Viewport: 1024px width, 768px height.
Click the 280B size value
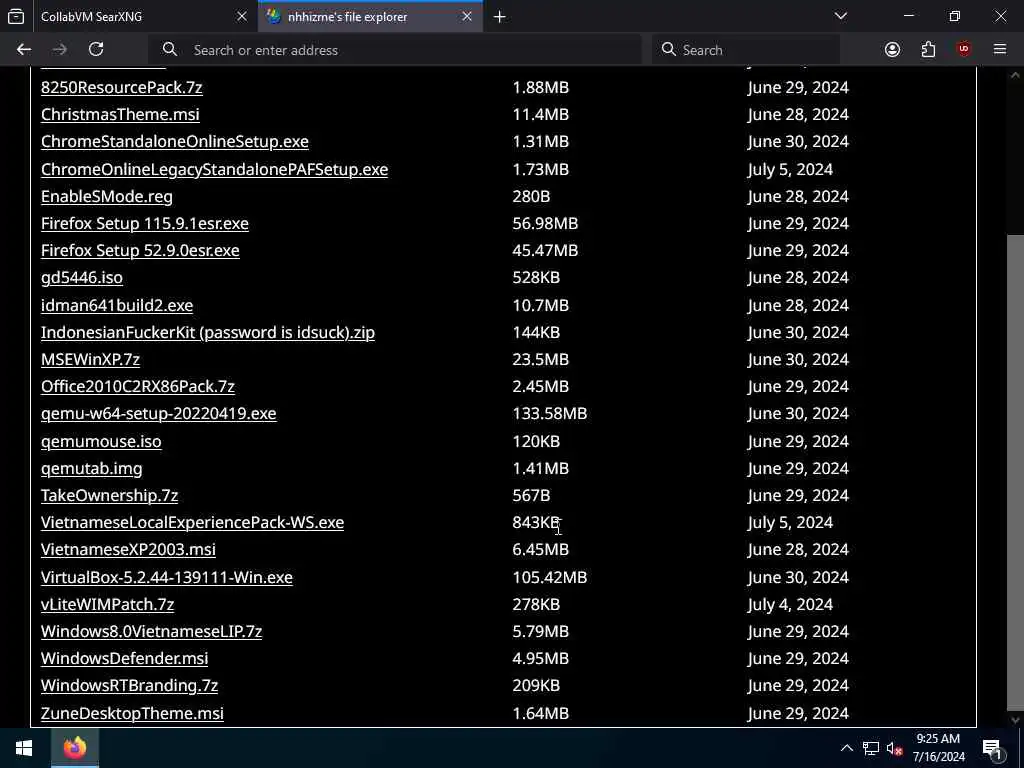531,197
